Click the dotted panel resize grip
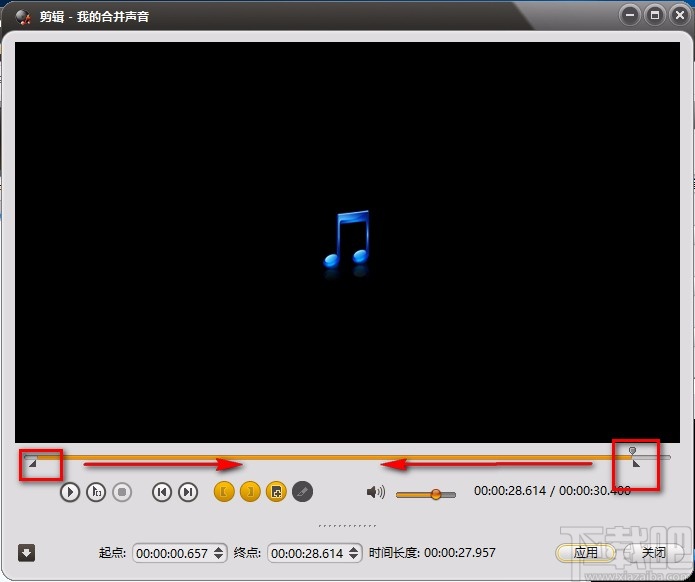Screen dimensions: 695x582 (347, 526)
